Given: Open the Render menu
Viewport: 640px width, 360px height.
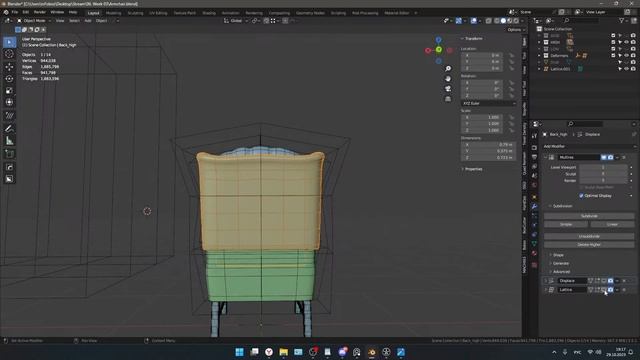Looking at the screenshot, I should coord(40,12).
